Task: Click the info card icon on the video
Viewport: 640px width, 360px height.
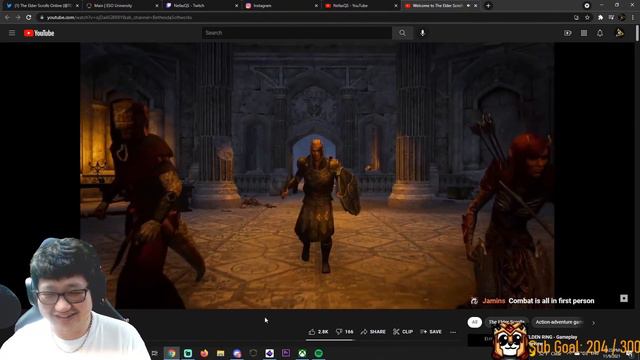Action: [624, 298]
